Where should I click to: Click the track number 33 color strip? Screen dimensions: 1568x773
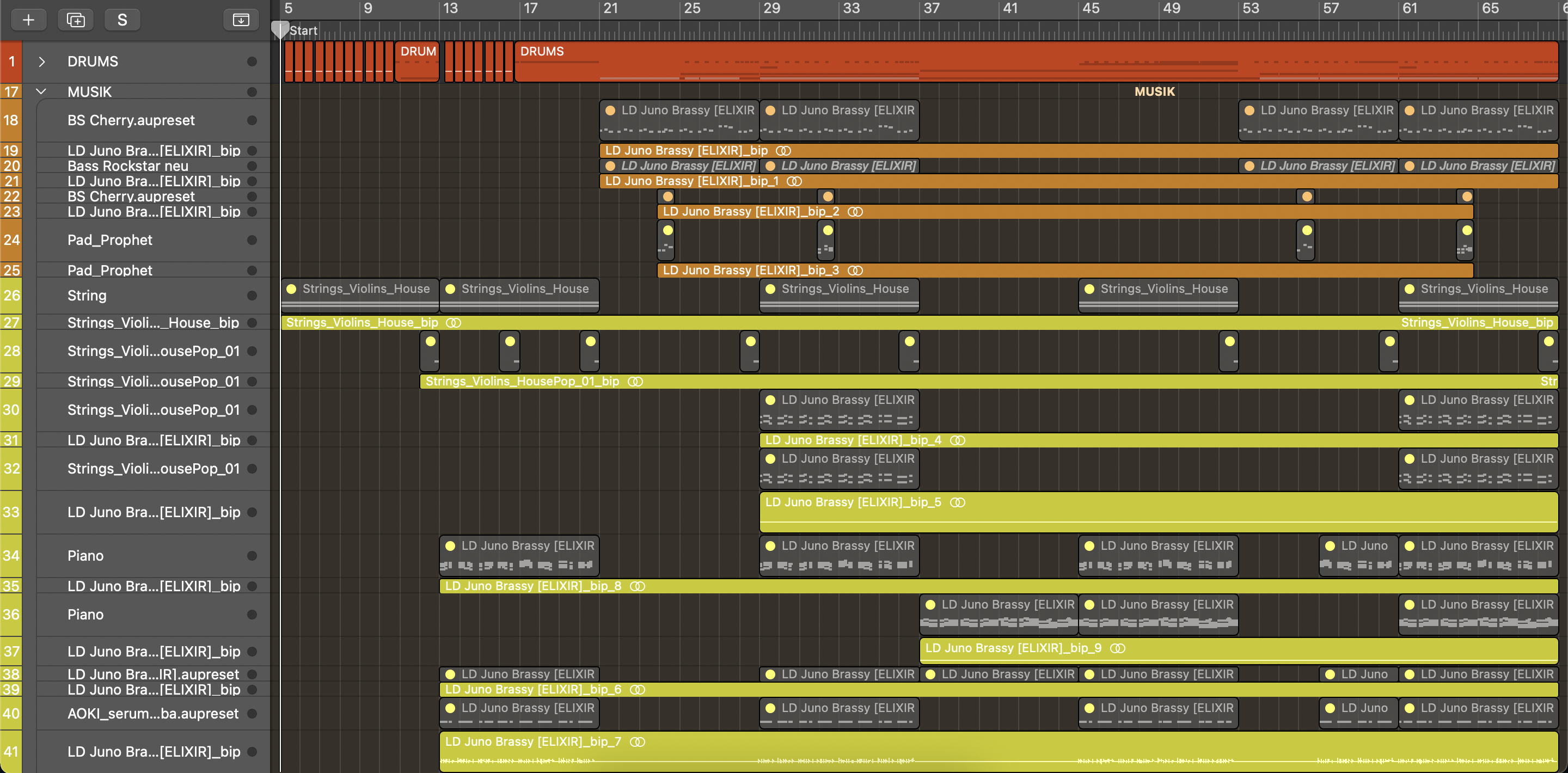click(11, 512)
